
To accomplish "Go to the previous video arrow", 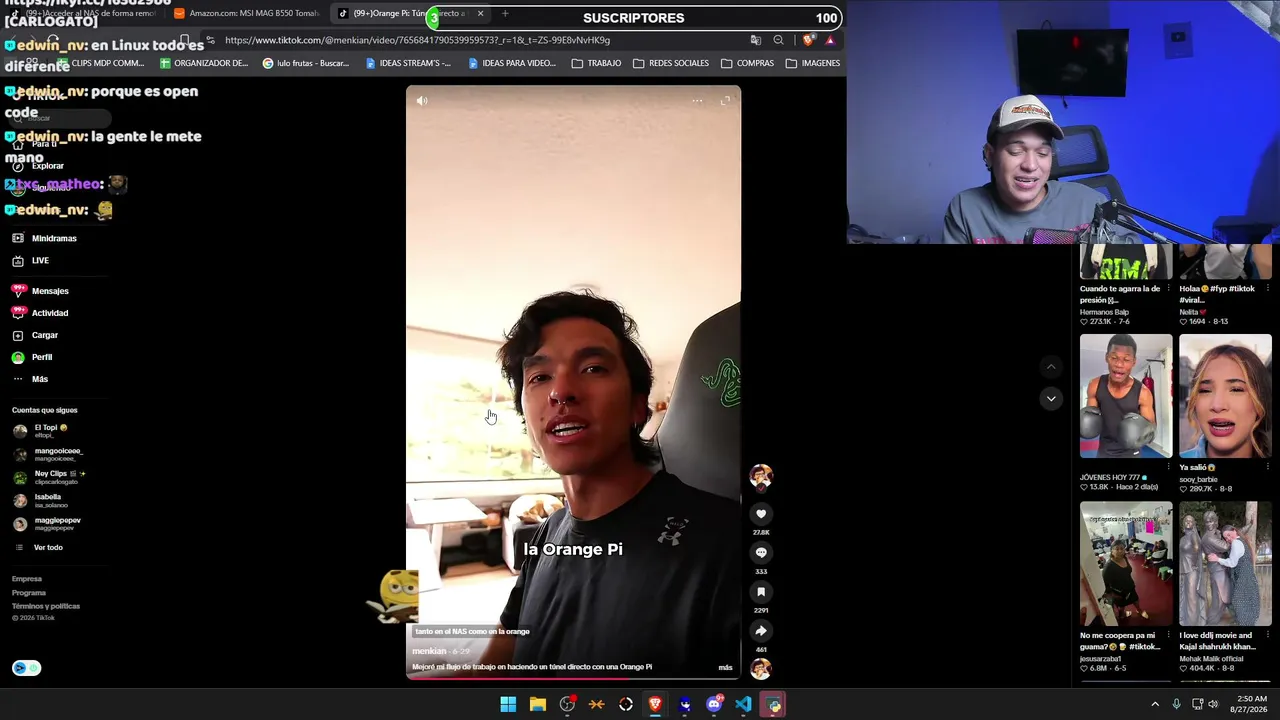I will (x=1050, y=367).
